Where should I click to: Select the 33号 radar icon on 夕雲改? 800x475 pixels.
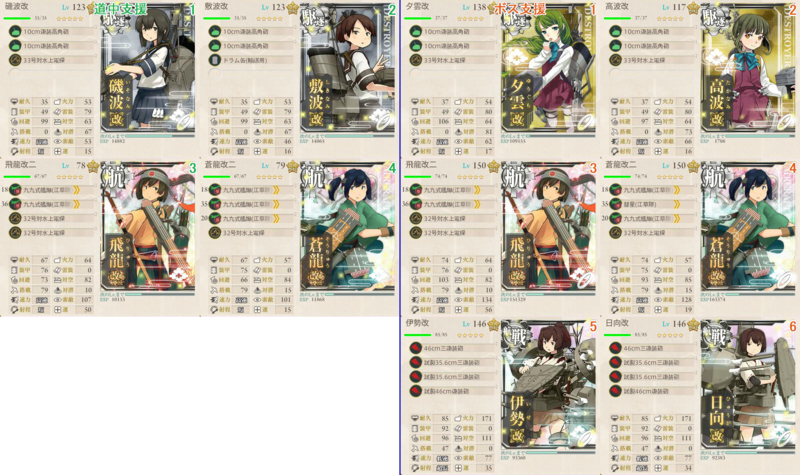pos(415,60)
